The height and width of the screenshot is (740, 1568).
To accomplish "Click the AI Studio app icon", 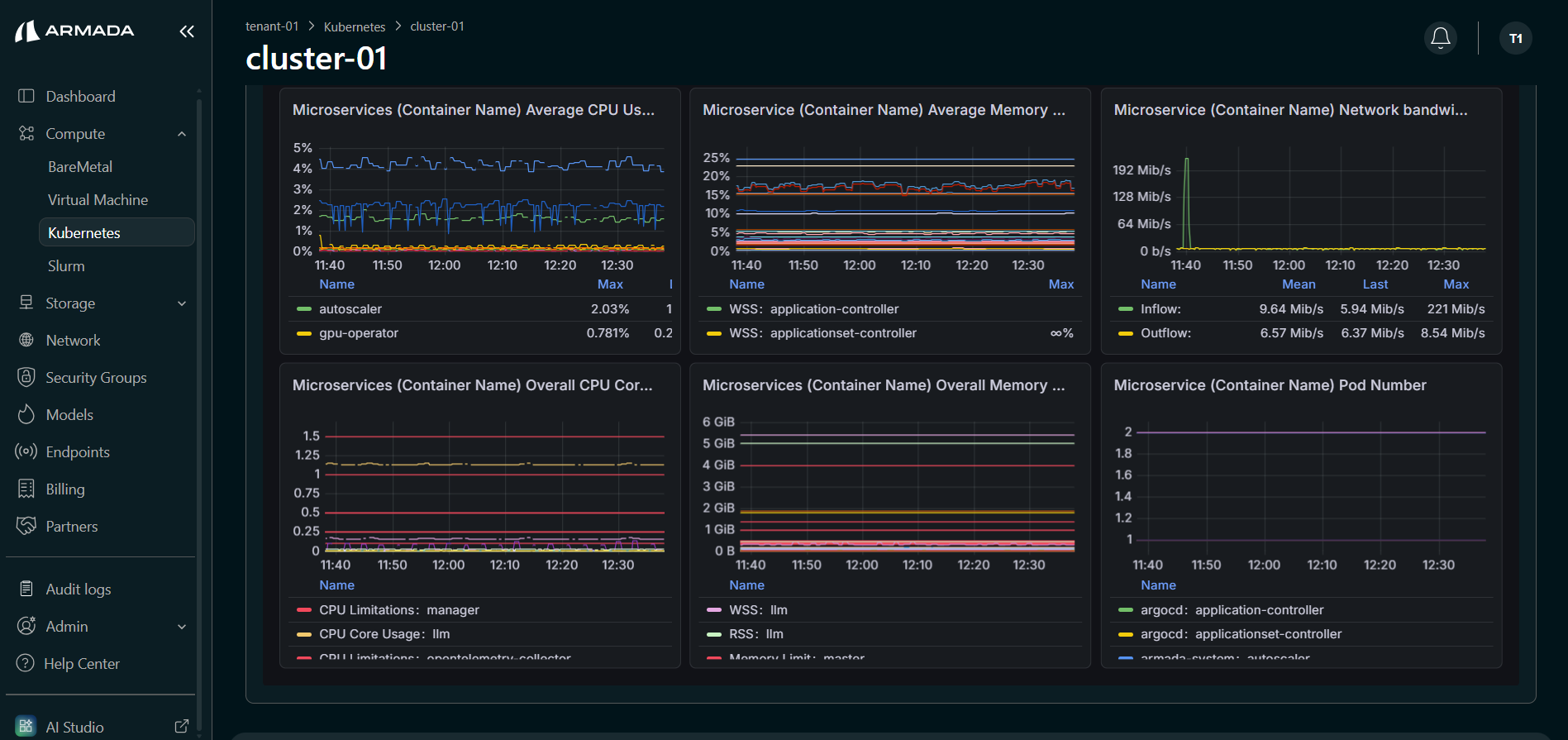I will (26, 727).
